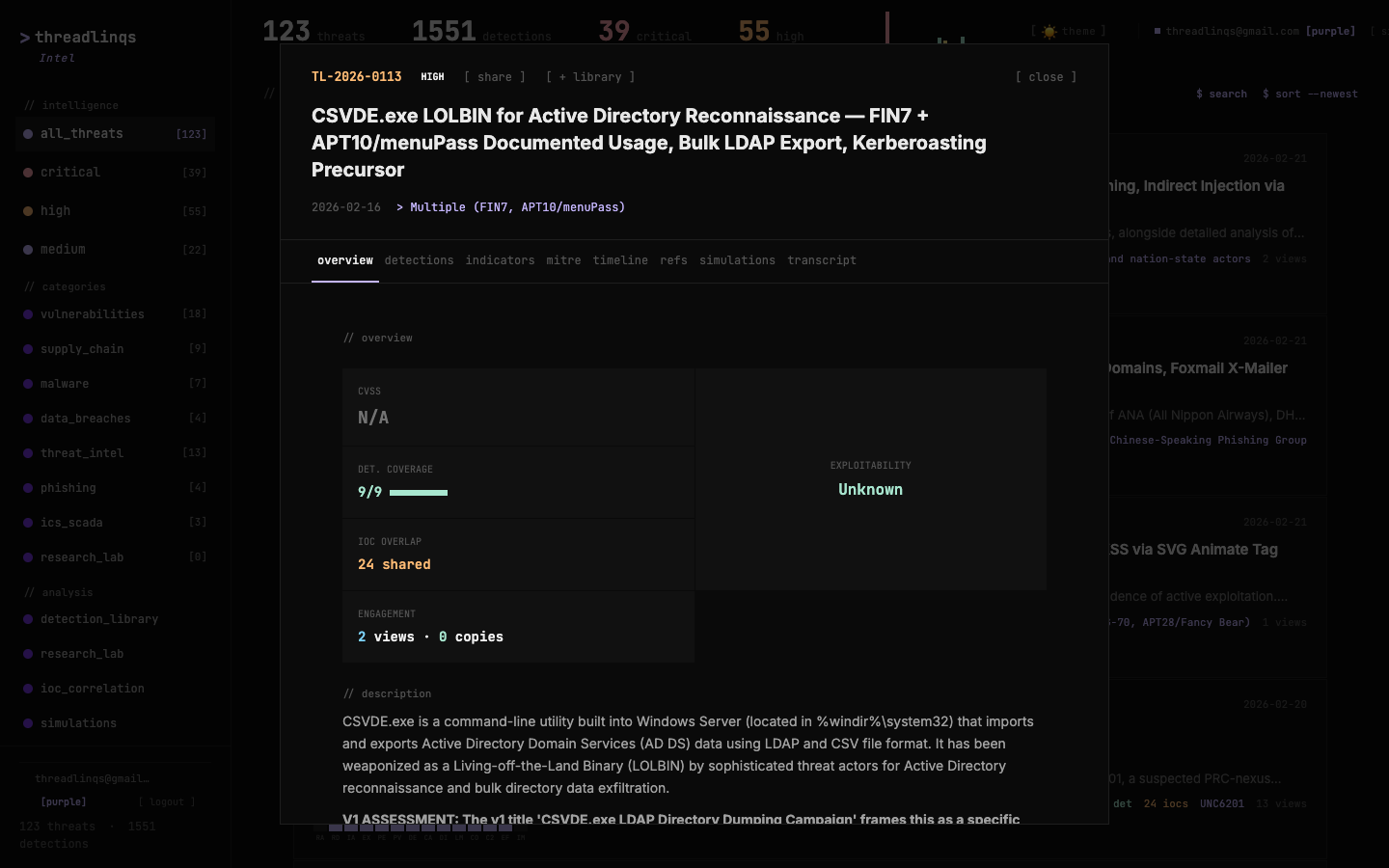Open the indicators tab in the threat modal
The width and height of the screenshot is (1389, 868).
(x=500, y=260)
